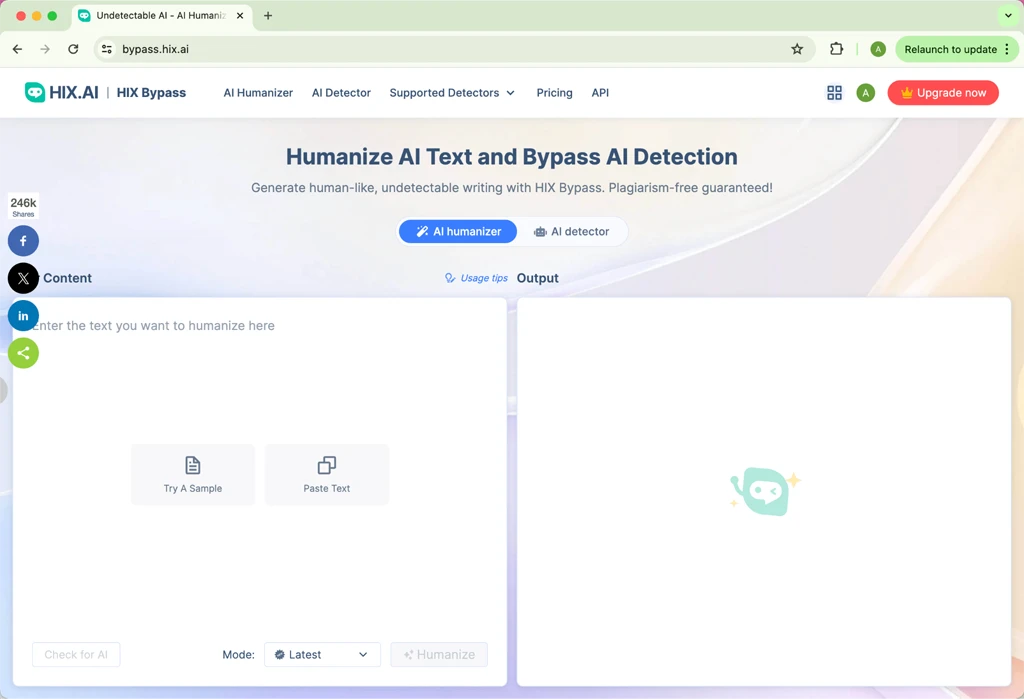Open the Mode Latest dropdown
The width and height of the screenshot is (1024, 699).
(x=322, y=655)
